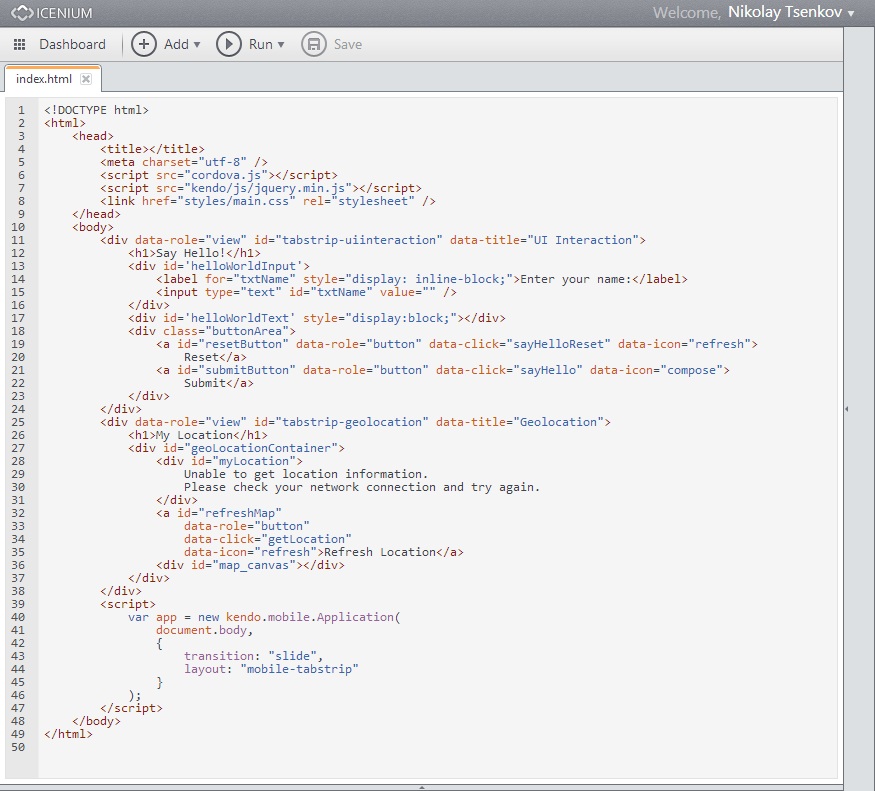
Task: Click 'Enter your name:' label text
Action: point(576,279)
